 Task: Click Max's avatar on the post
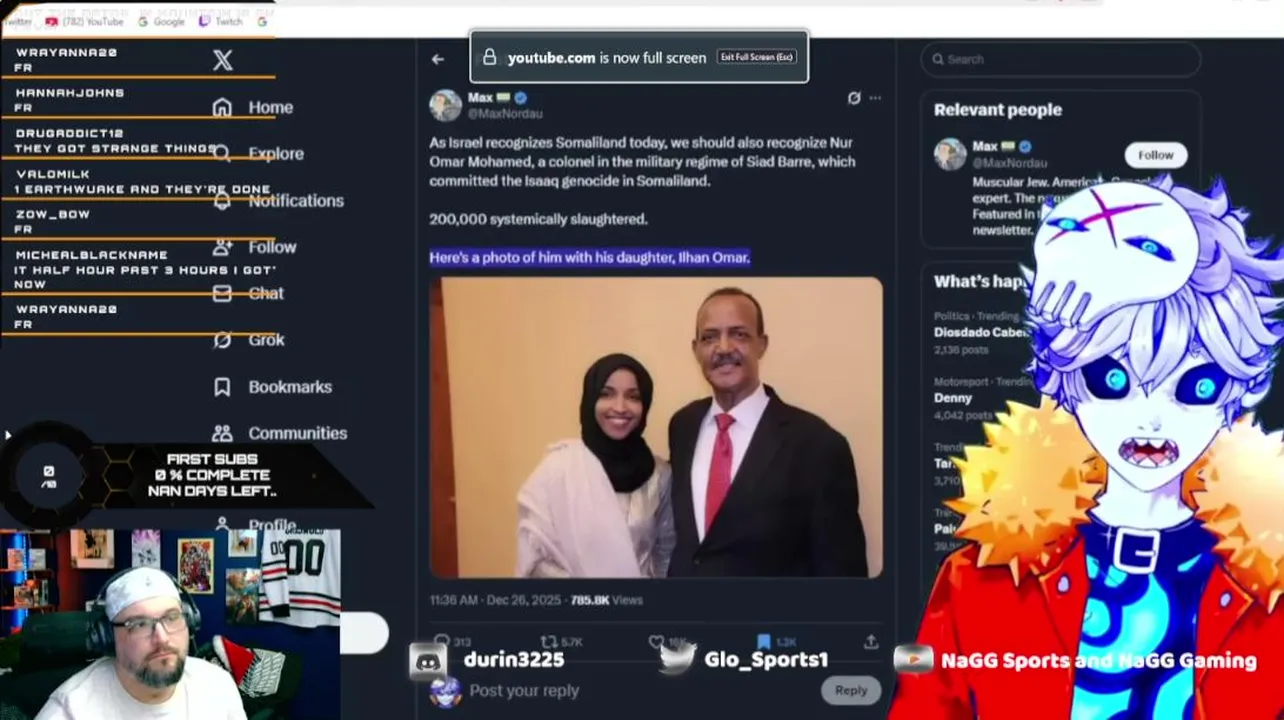(x=446, y=106)
